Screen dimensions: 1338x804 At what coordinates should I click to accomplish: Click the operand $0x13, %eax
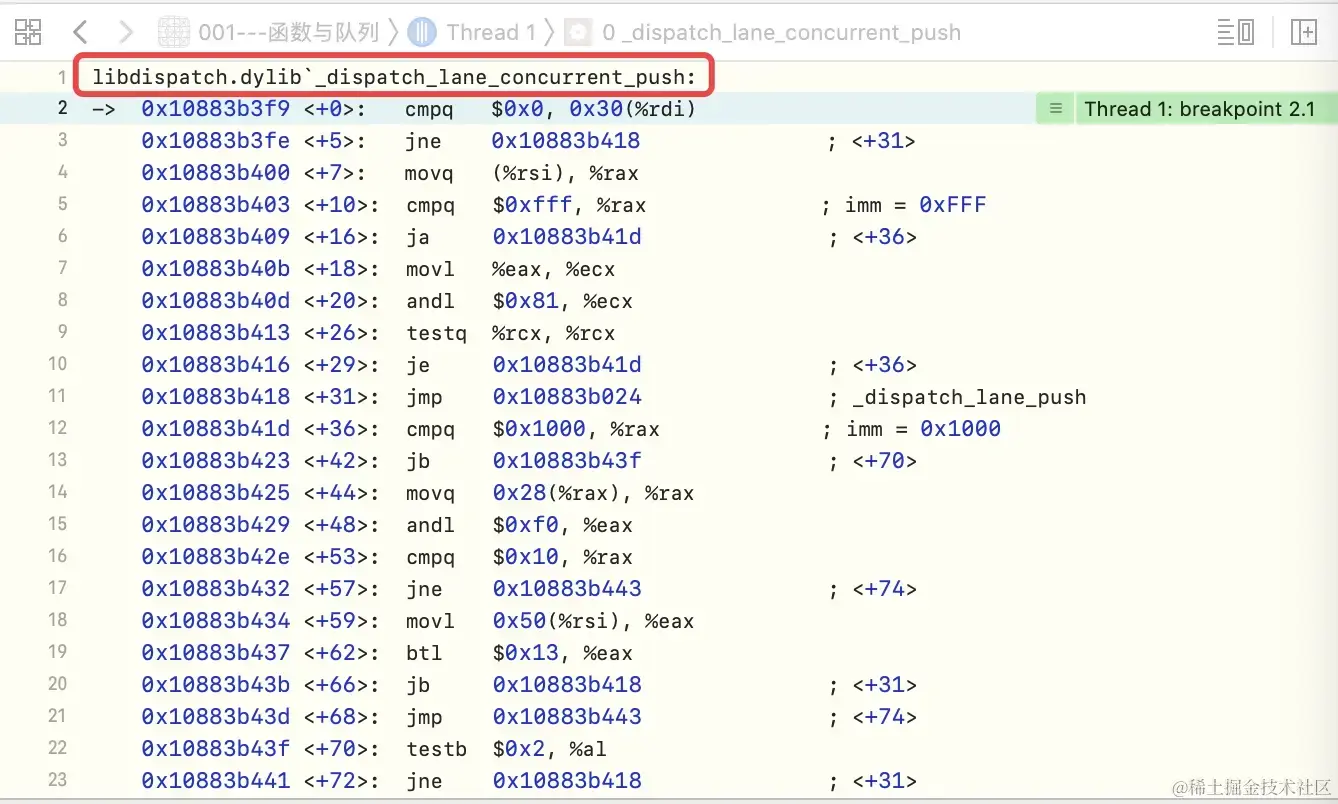pyautogui.click(x=562, y=653)
